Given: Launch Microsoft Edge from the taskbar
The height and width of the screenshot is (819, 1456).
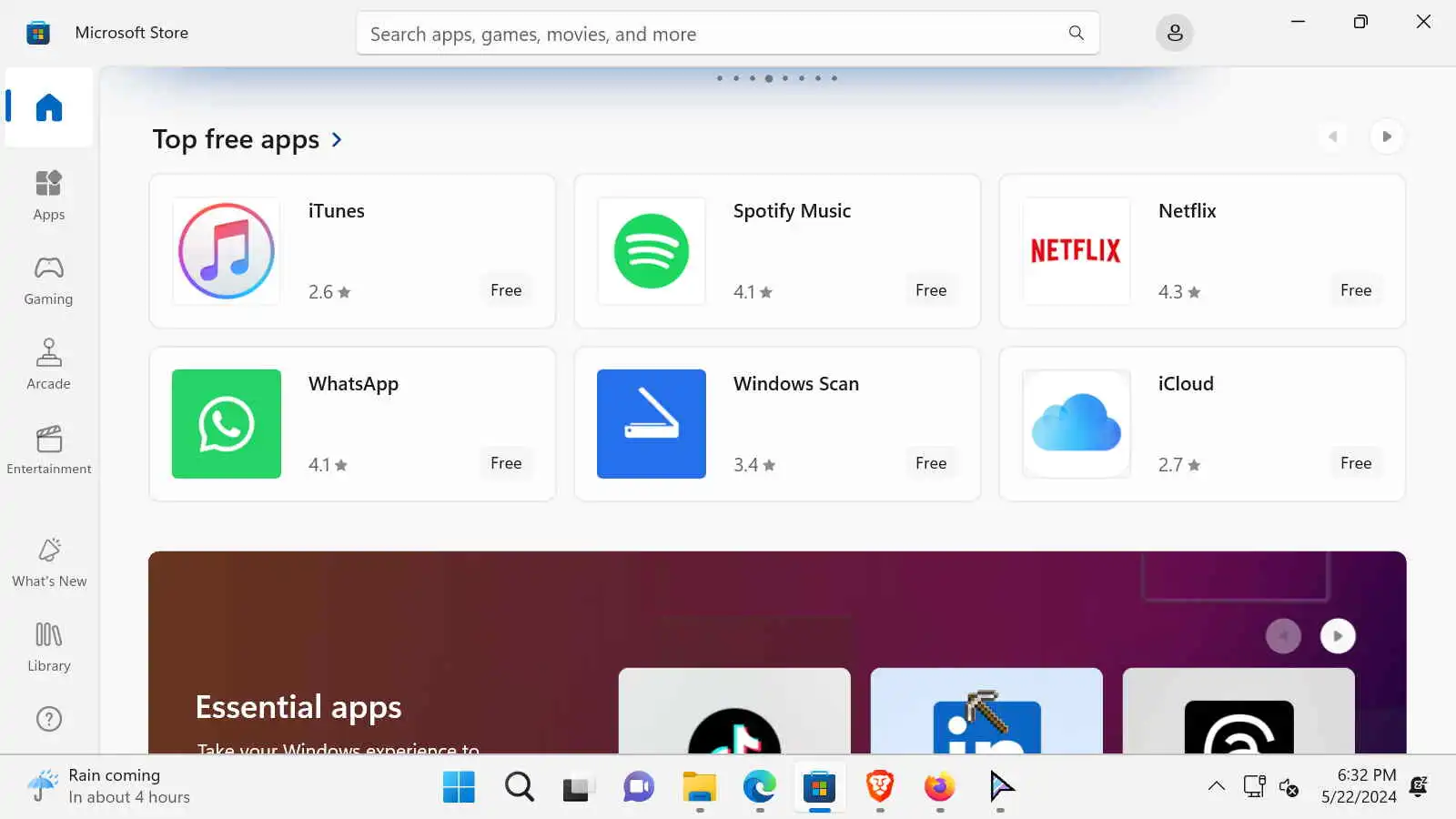Looking at the screenshot, I should 760,787.
